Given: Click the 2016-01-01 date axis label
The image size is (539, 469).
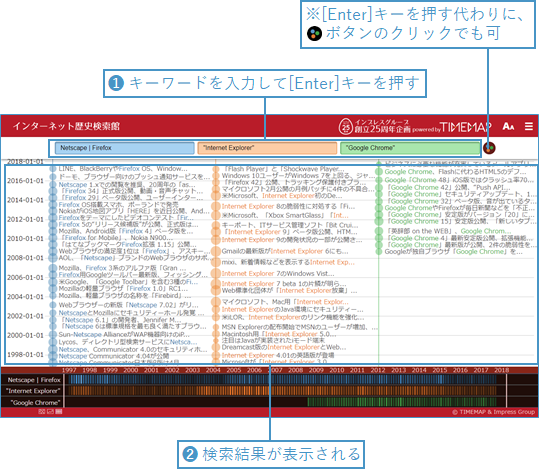Looking at the screenshot, I should coord(25,181).
